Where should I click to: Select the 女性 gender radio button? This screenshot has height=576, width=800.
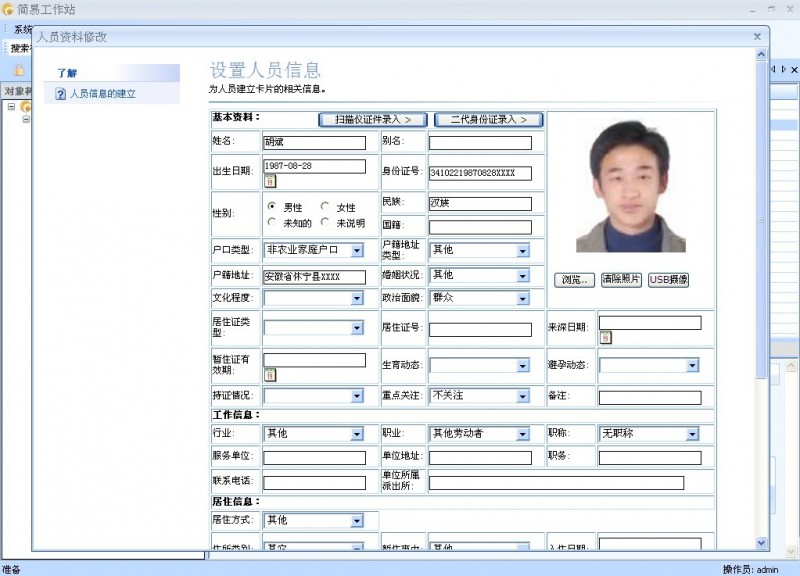(x=325, y=206)
